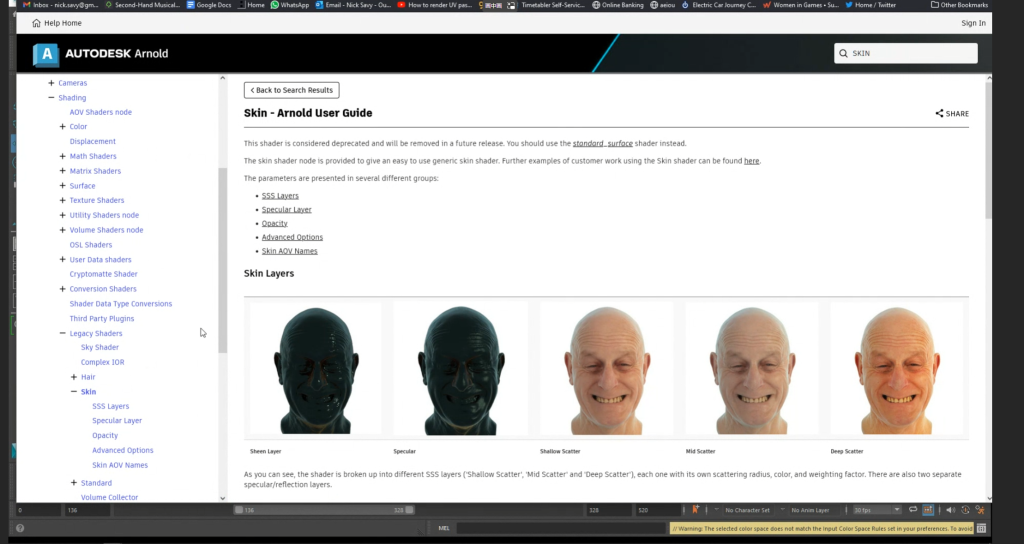Open Opacity link in content list

coord(274,223)
